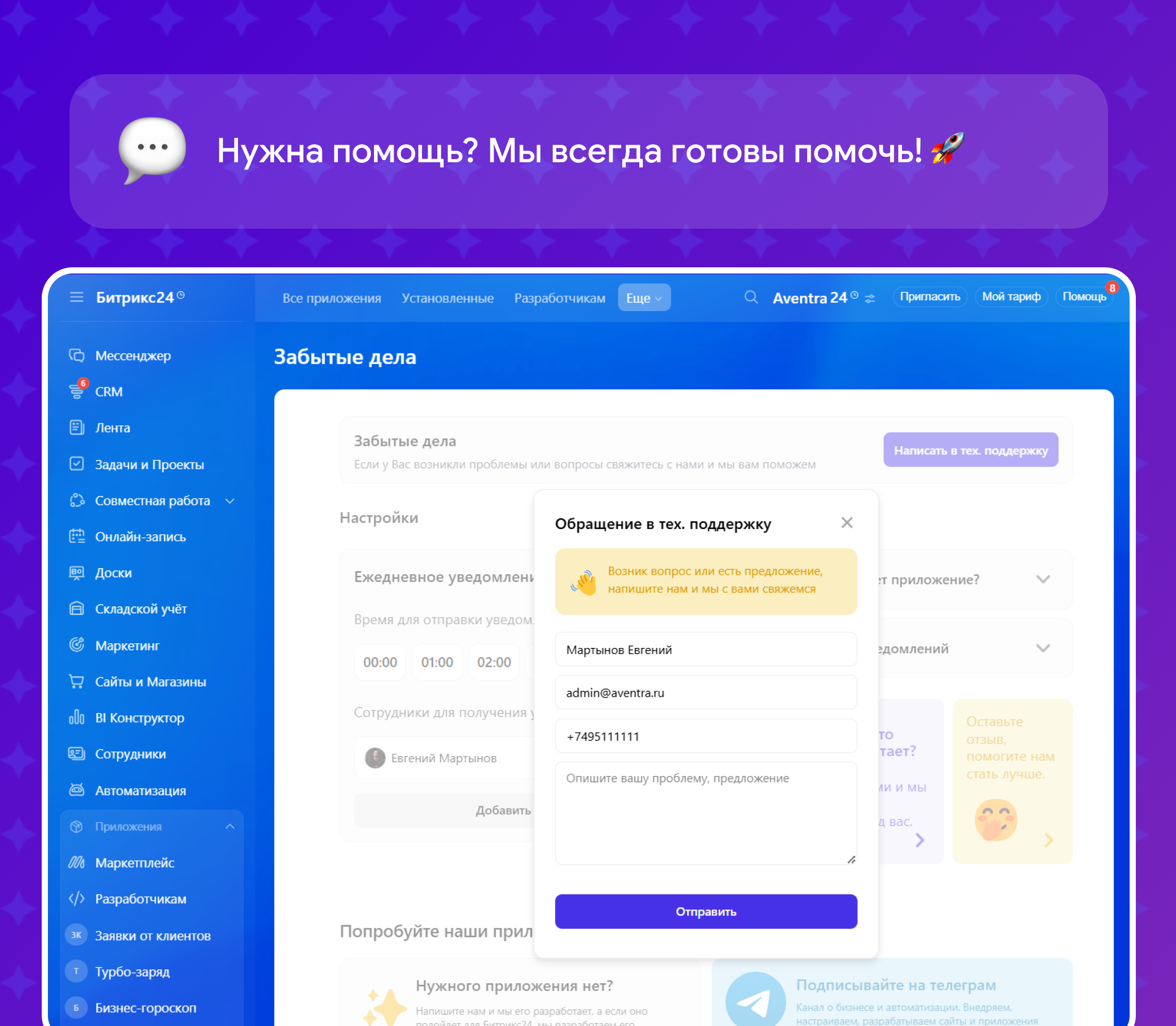Viewport: 1176px width, 1026px height.
Task: Click the Автоматизация robot icon
Action: 77,790
